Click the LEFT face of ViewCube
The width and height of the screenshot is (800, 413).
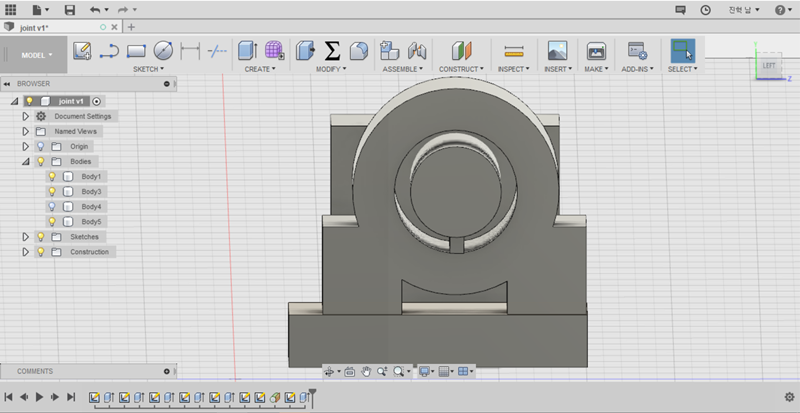coord(769,66)
